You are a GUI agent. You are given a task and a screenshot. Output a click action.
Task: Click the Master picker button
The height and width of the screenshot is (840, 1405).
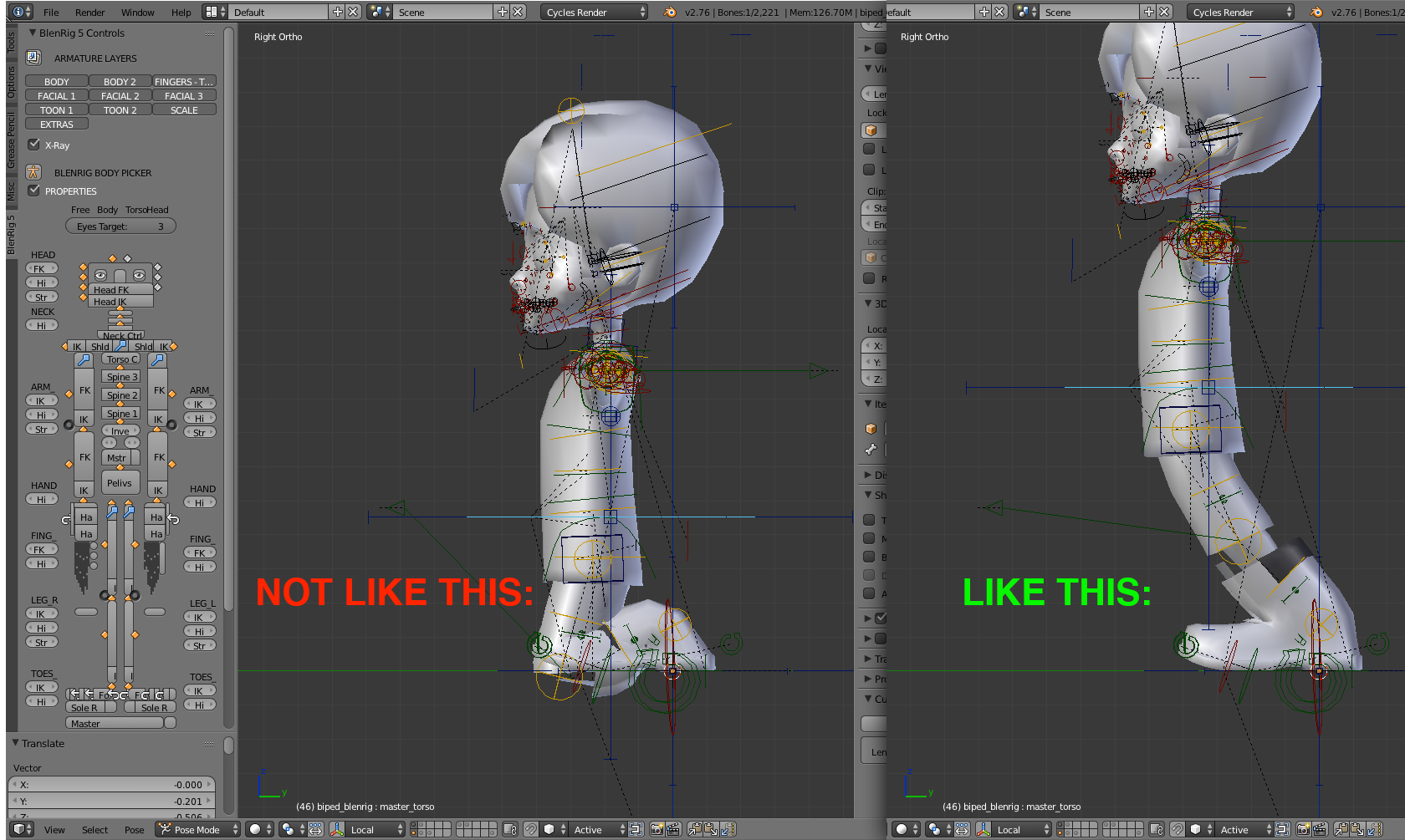tap(114, 723)
